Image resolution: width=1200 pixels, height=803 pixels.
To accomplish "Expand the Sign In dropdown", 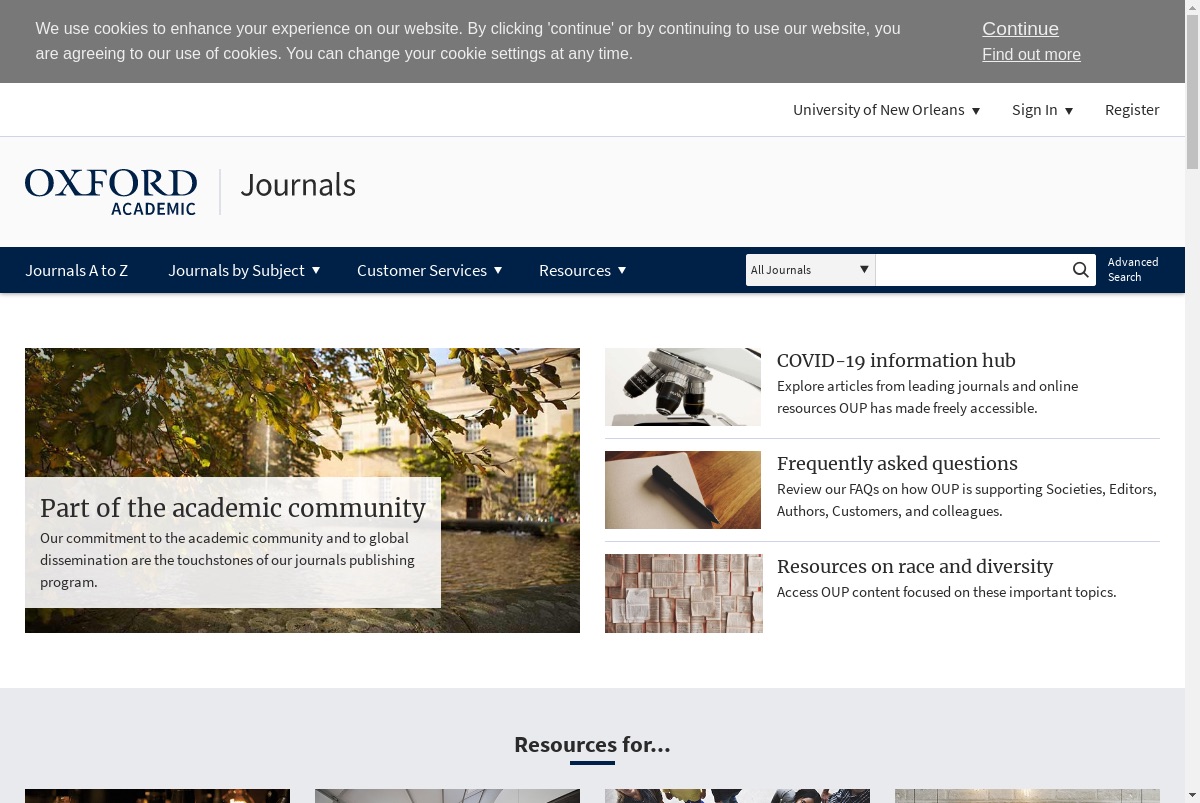I will [1042, 110].
